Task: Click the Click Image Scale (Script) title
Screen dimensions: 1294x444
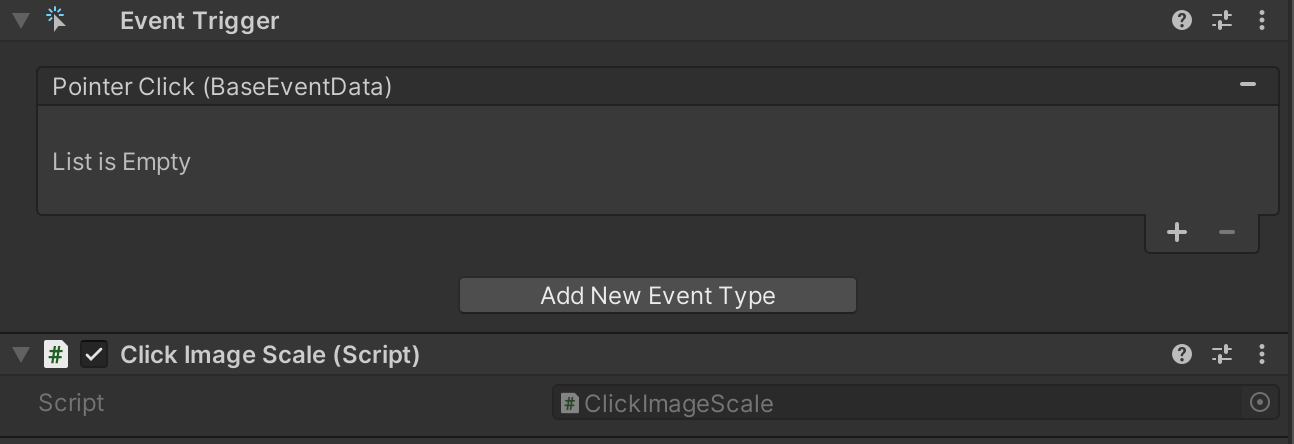Action: coord(270,355)
